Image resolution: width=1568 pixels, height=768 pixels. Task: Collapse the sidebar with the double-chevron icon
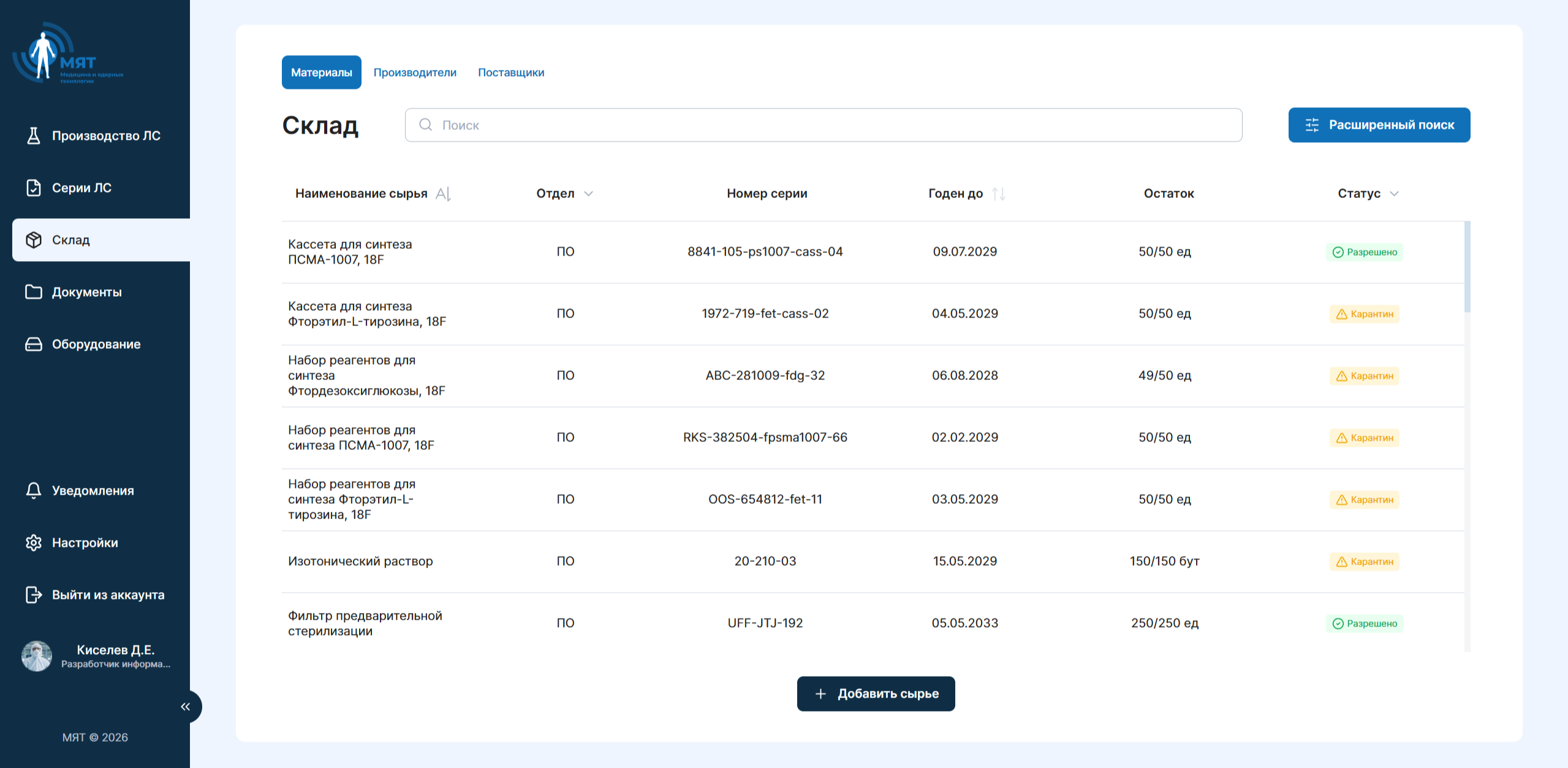186,707
